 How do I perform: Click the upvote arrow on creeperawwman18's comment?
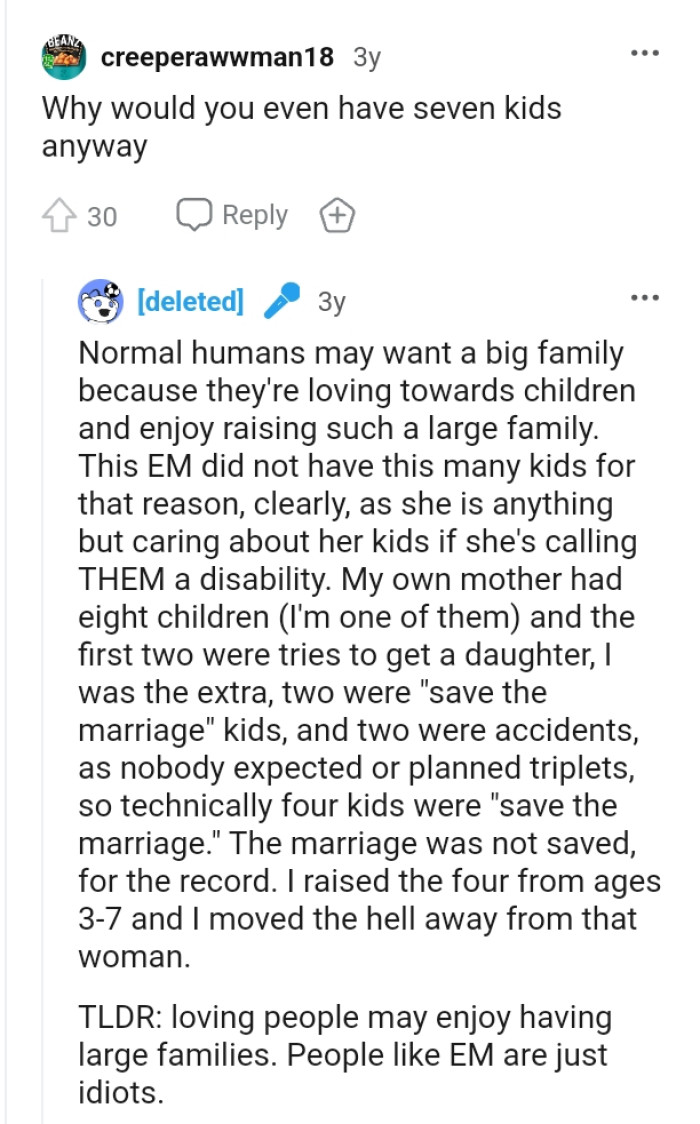click(62, 215)
